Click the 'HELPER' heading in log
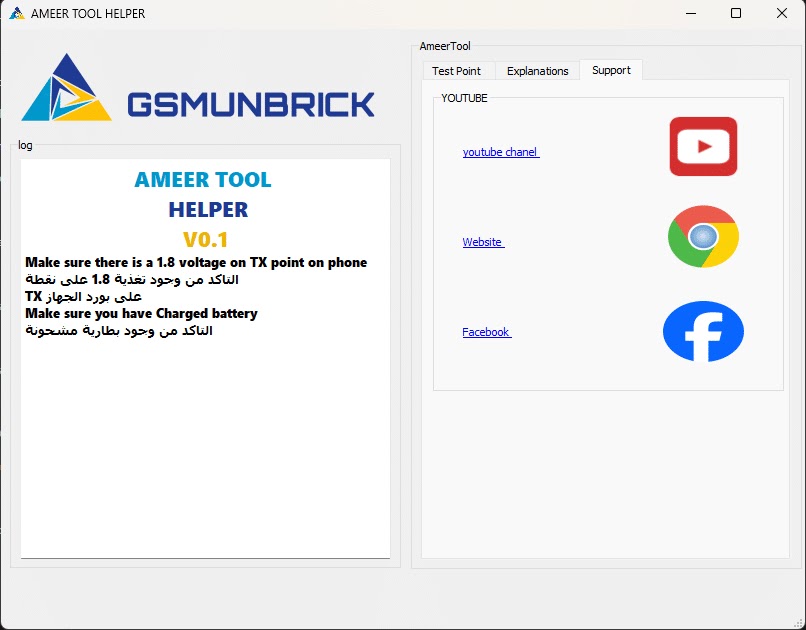The image size is (806, 630). tap(208, 210)
